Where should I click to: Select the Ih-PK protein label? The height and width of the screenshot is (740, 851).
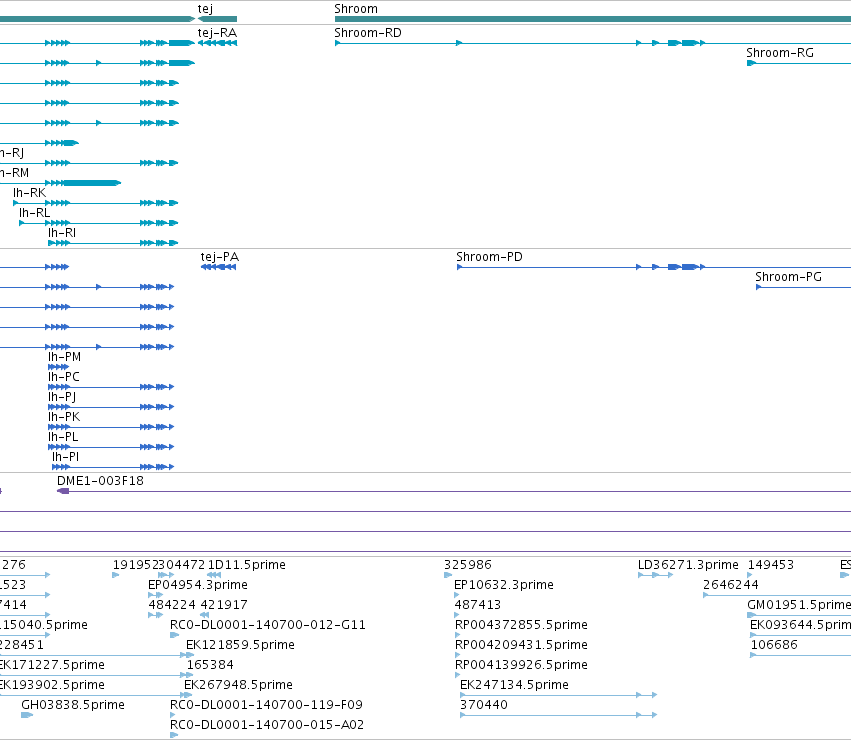(64, 418)
